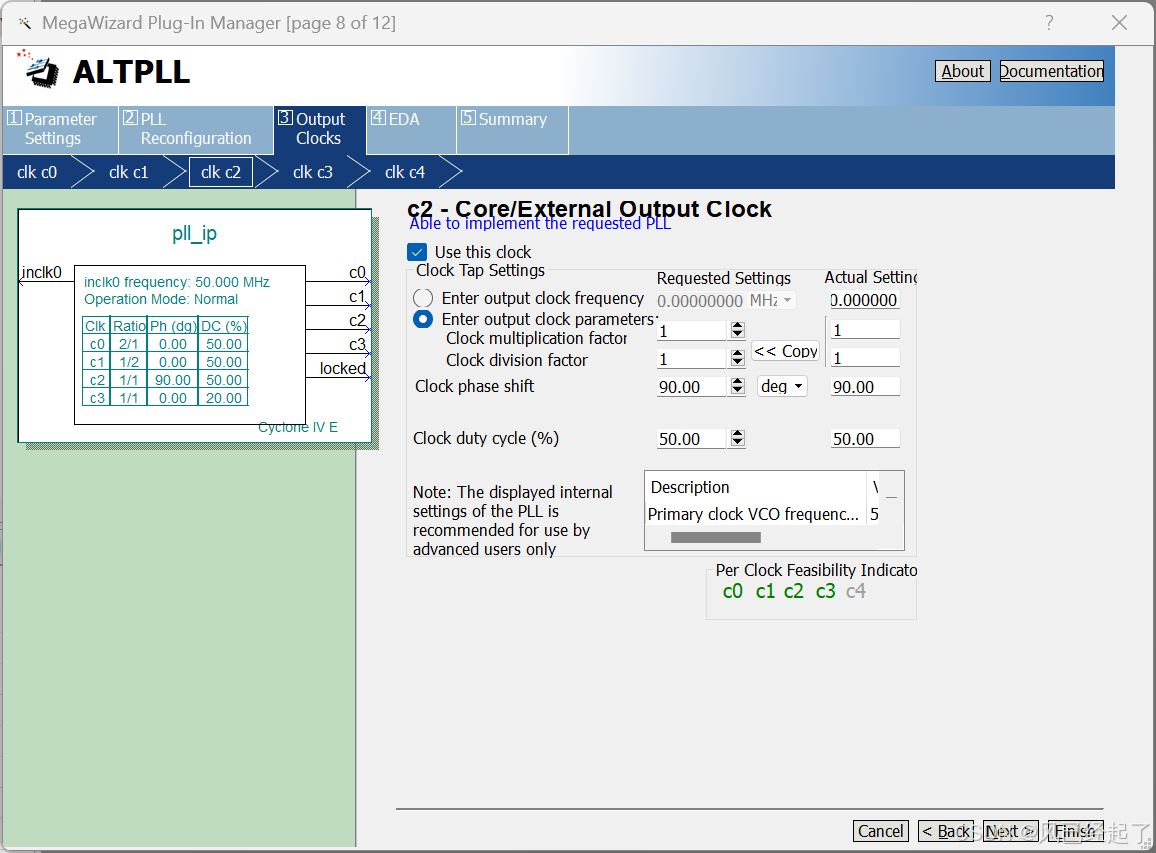Uncheck the Use this clock checkbox

417,252
